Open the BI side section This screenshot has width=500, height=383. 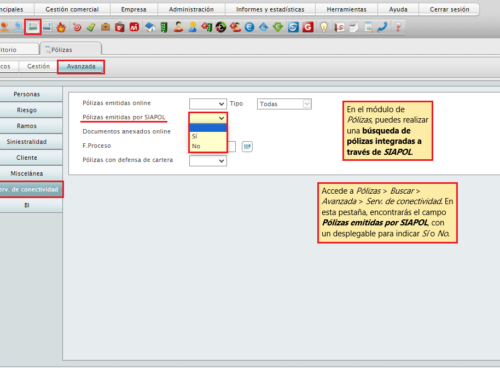point(31,205)
